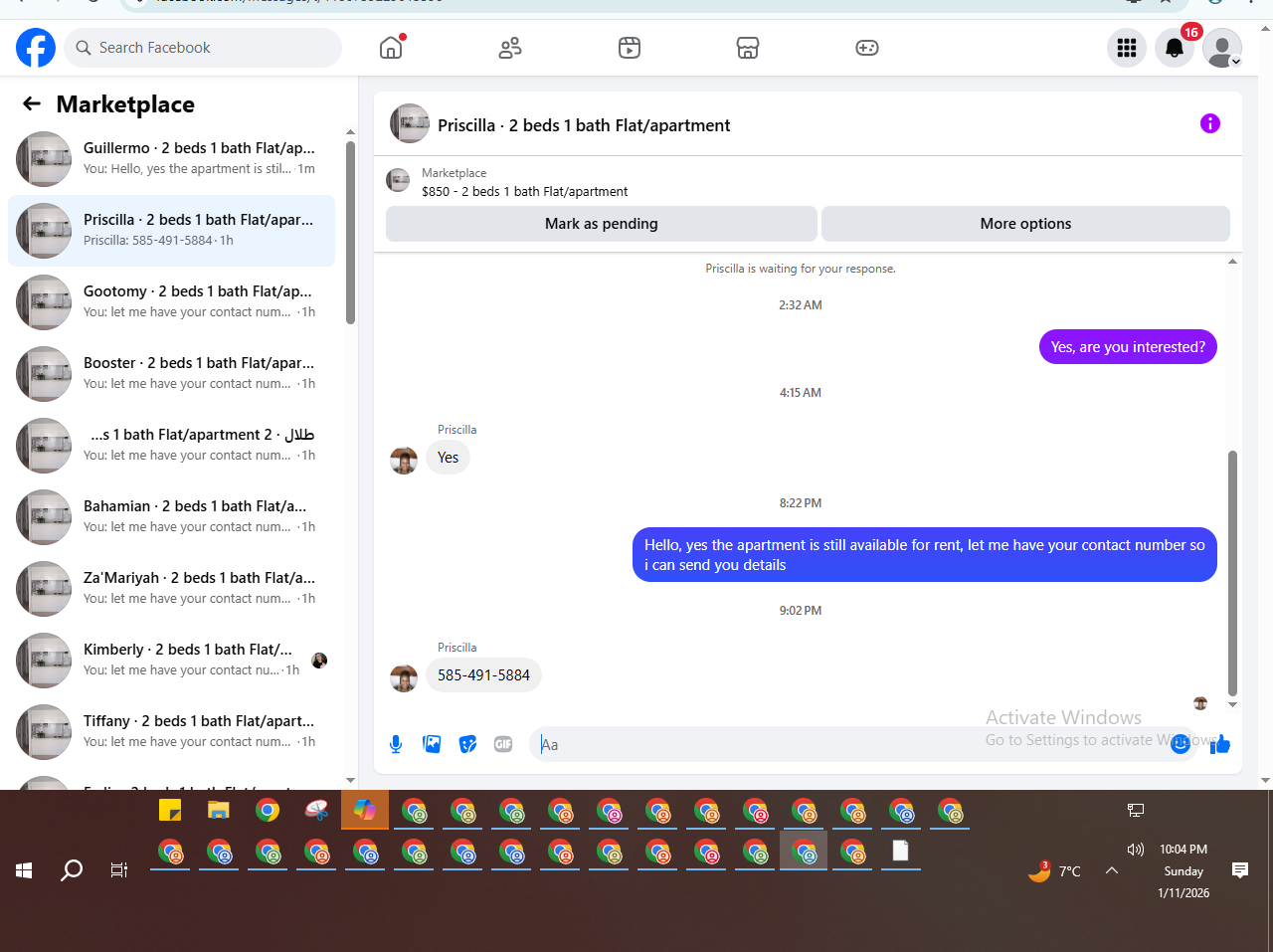
Task: Open More options for the listing
Action: (x=1025, y=224)
